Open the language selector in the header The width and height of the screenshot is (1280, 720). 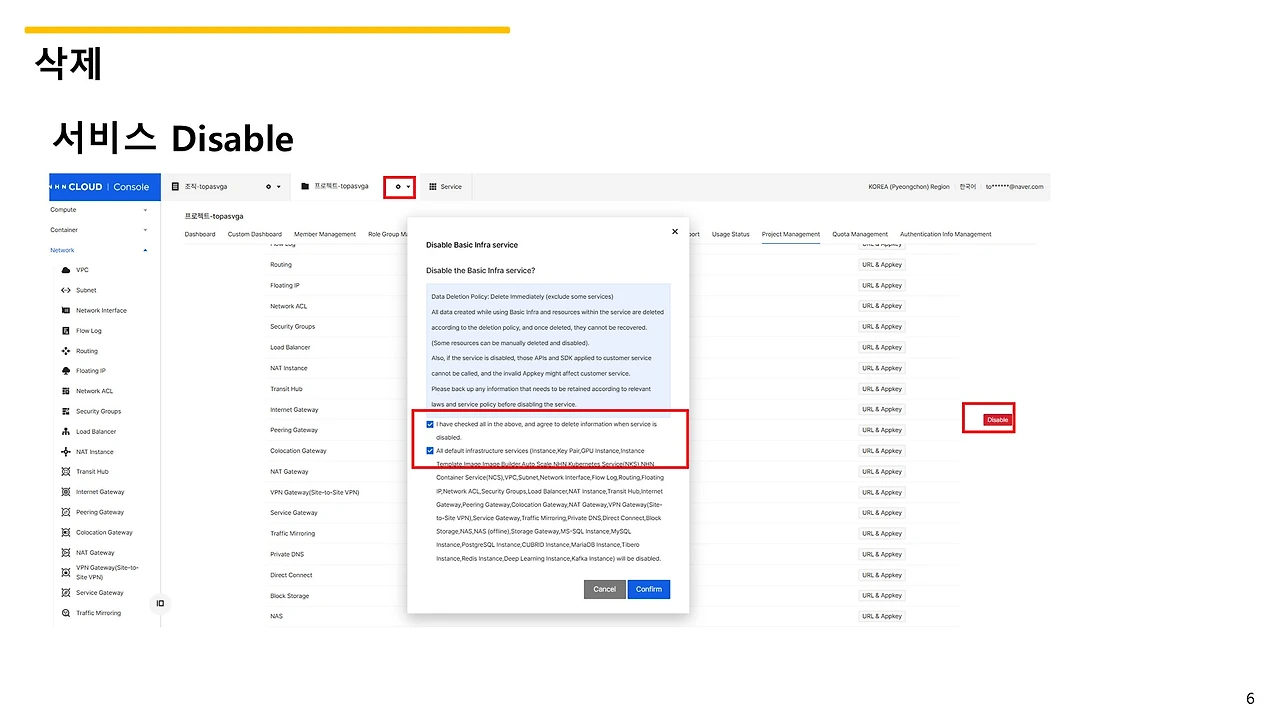click(968, 187)
